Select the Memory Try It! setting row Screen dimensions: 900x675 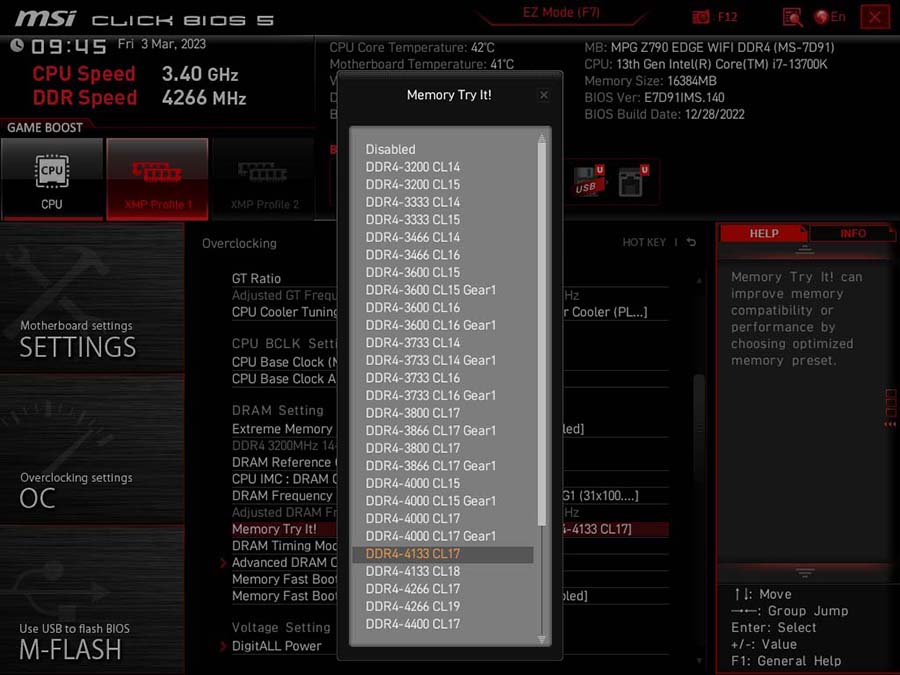[450, 529]
